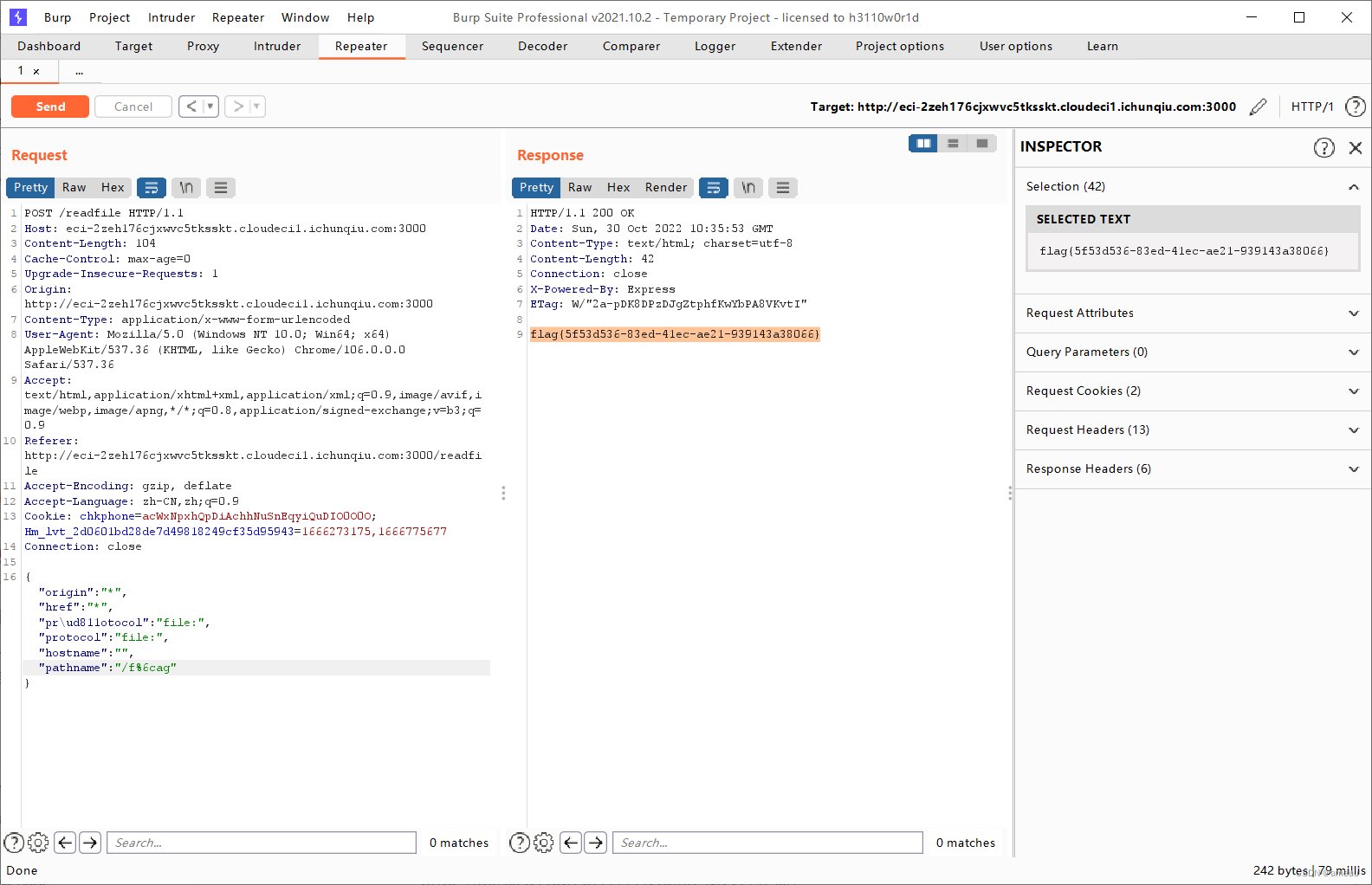Open a new Repeater tab with ellipsis

click(x=79, y=72)
